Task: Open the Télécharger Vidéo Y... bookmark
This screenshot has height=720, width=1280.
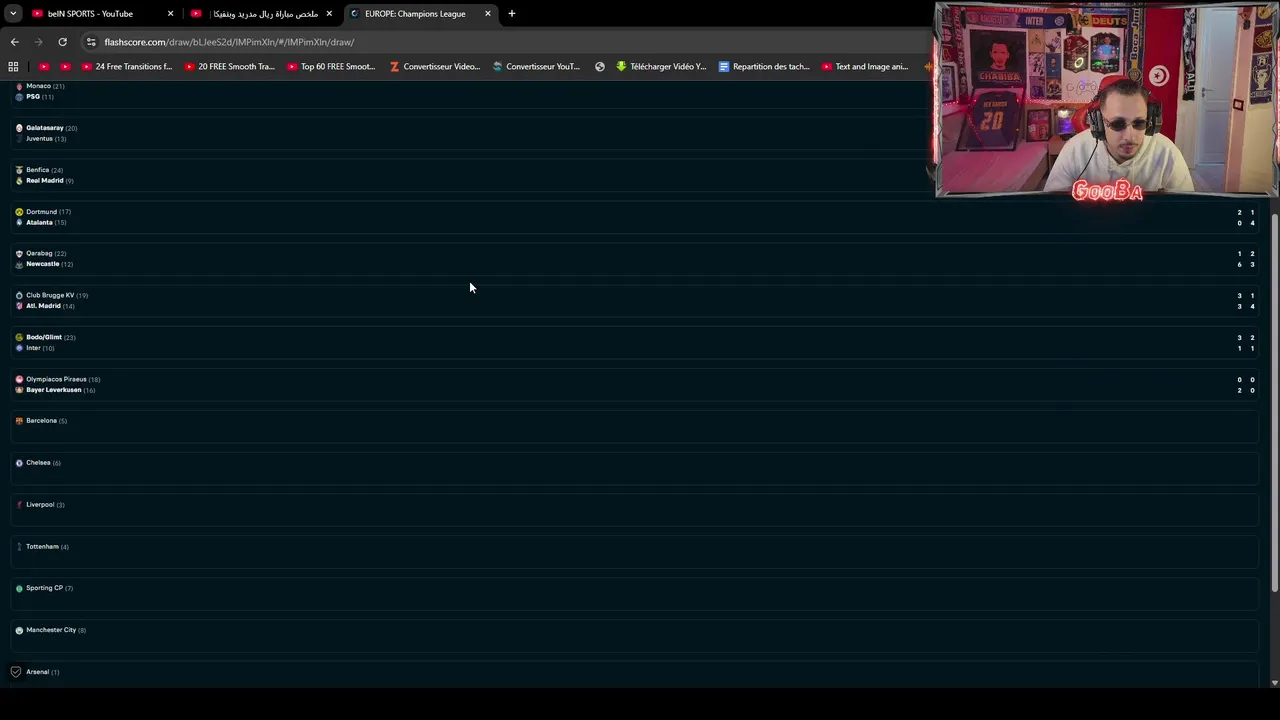Action: (x=661, y=67)
